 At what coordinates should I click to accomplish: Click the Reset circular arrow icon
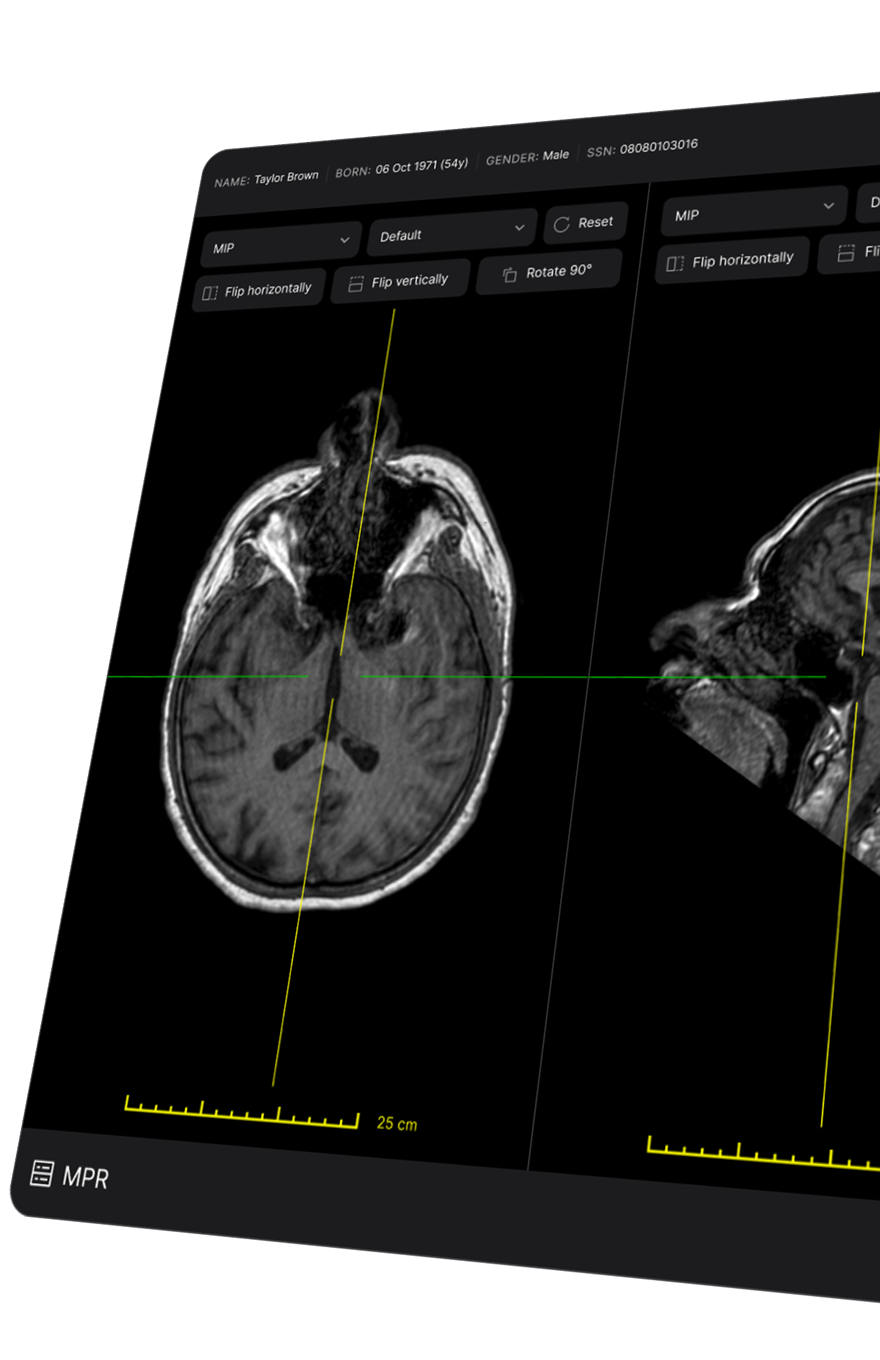coord(561,224)
